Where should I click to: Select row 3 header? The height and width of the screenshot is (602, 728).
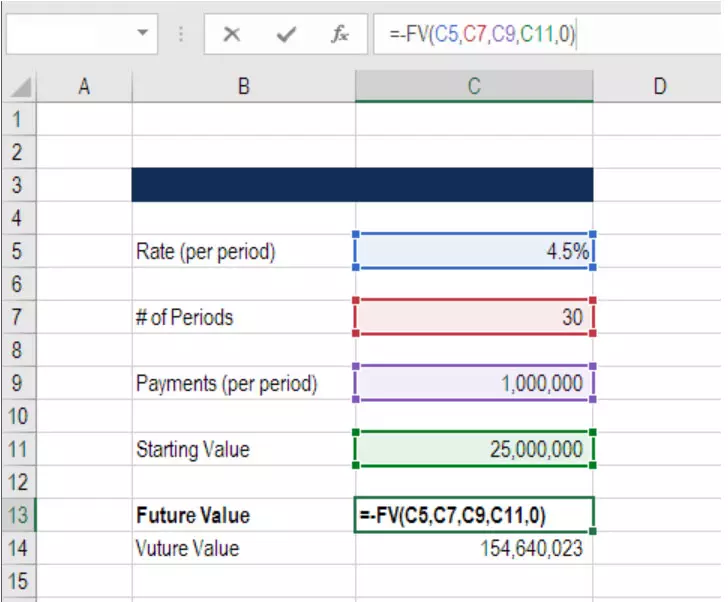[x=19, y=185]
